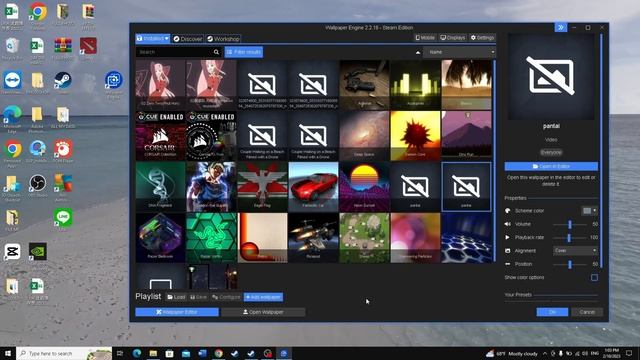This screenshot has width=640, height=360.
Task: Open the Mobile menu
Action: [425, 38]
